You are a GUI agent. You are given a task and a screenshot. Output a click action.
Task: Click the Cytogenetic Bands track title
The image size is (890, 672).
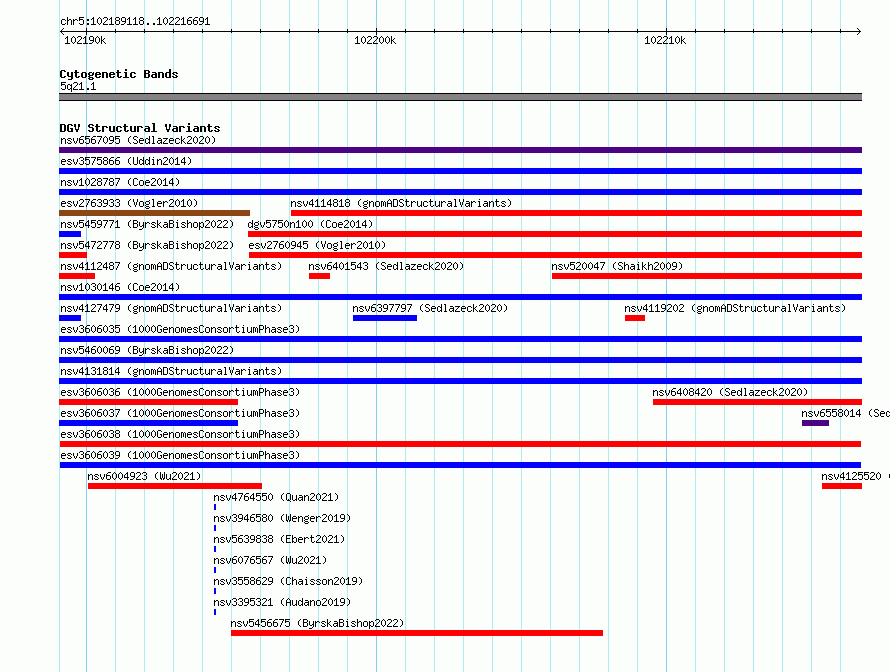coord(119,74)
